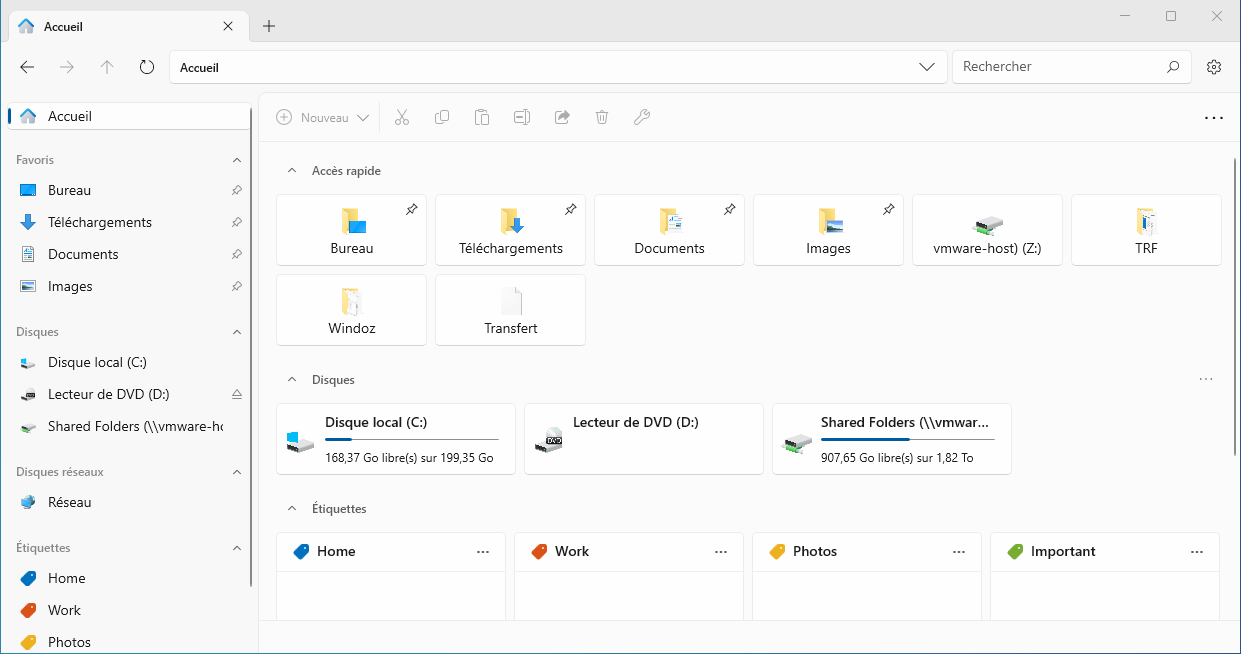Click the Shared Folders storage usage bar
Image resolution: width=1241 pixels, height=654 pixels.
pyautogui.click(x=907, y=439)
